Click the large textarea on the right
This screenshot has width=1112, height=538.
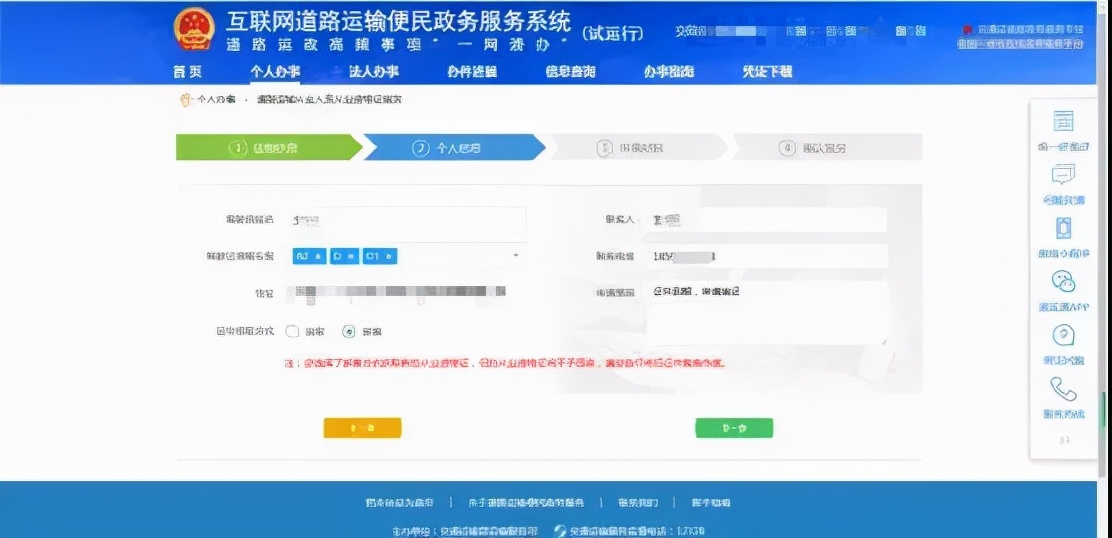coord(766,313)
